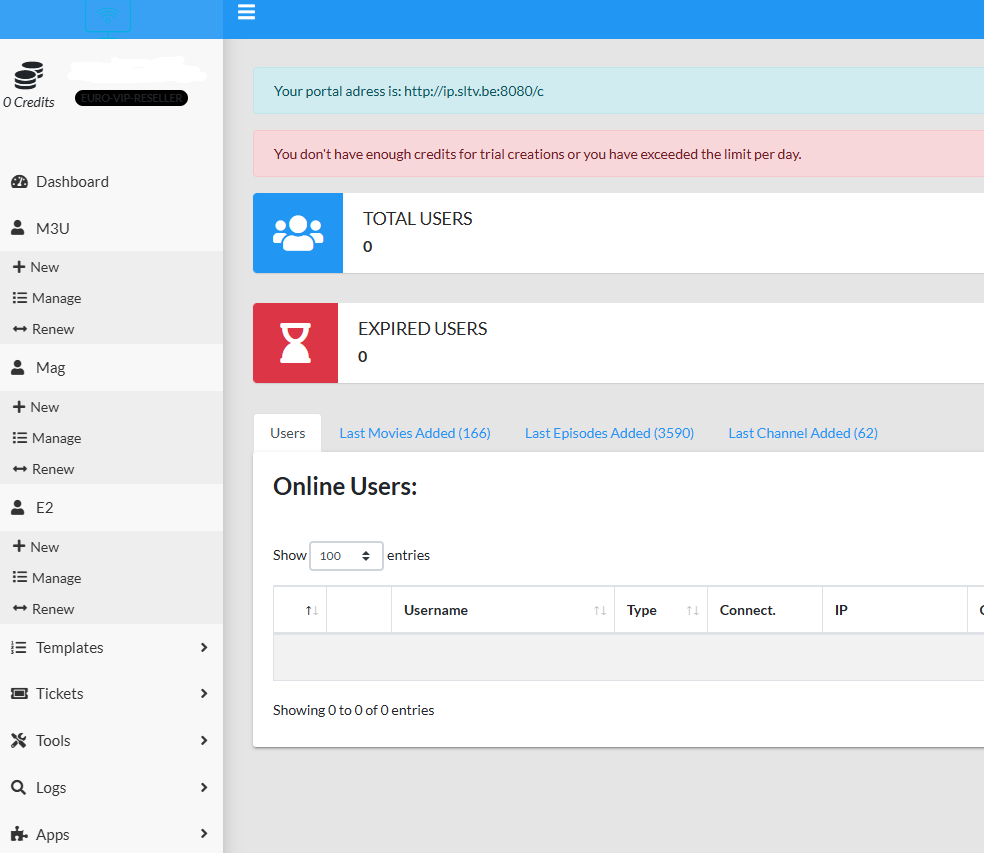
Task: Switch to Last Movies Added tab
Action: tap(415, 433)
